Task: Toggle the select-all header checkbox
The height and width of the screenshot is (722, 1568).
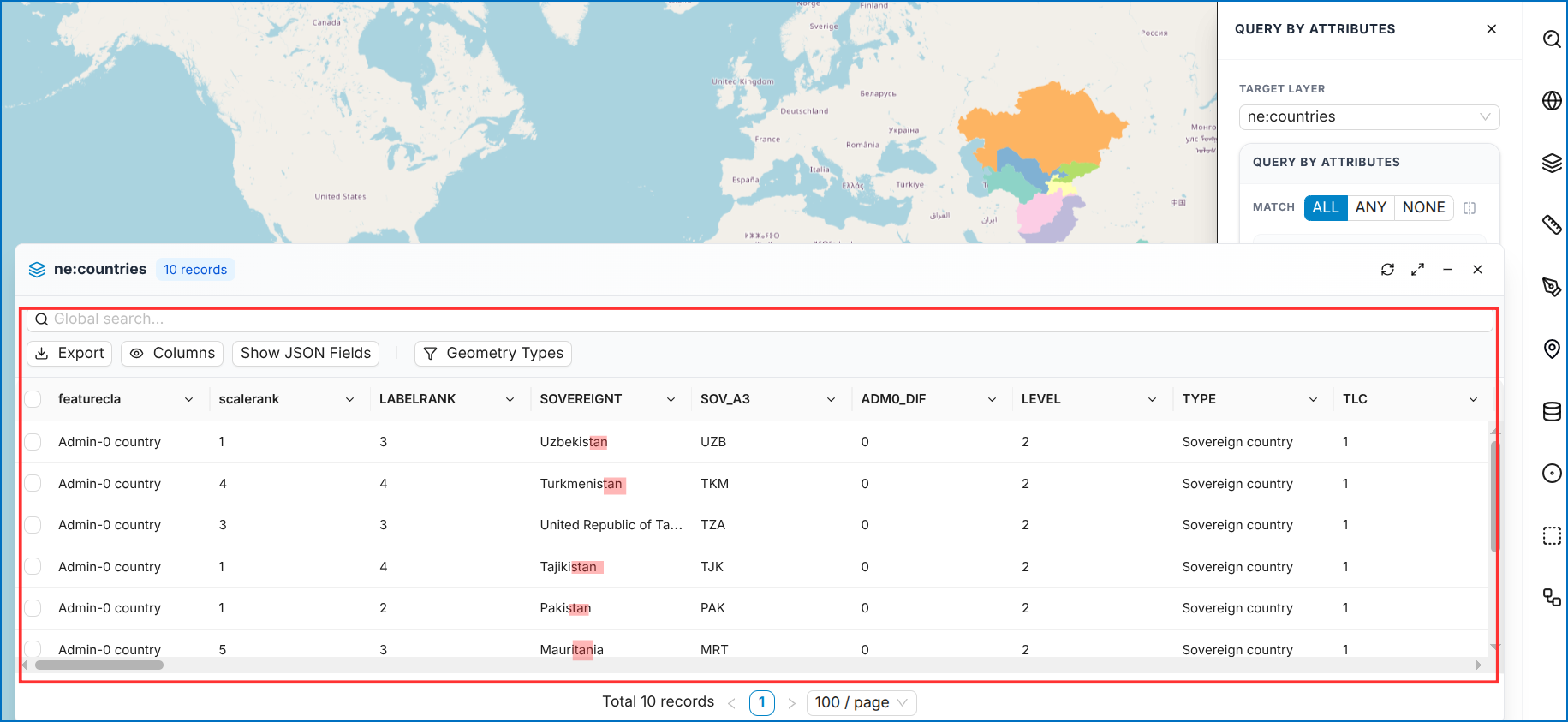Action: (33, 399)
